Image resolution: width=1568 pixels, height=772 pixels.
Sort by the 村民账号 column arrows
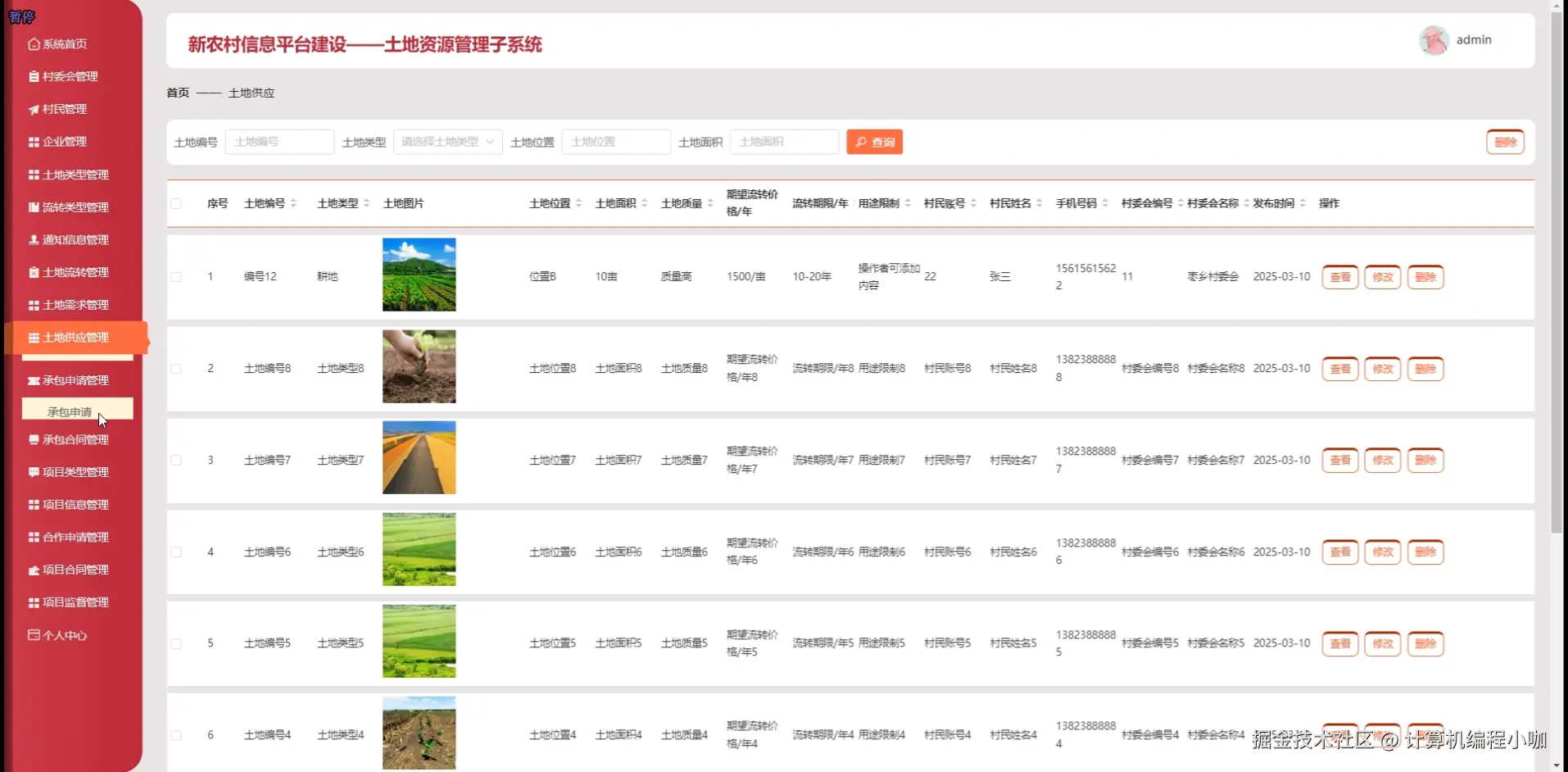[x=973, y=203]
